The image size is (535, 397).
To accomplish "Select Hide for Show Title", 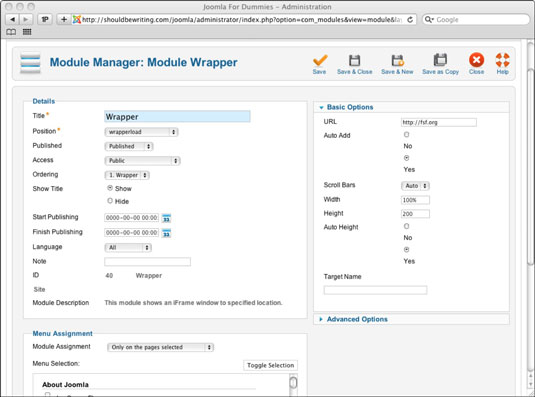I will [x=110, y=201].
